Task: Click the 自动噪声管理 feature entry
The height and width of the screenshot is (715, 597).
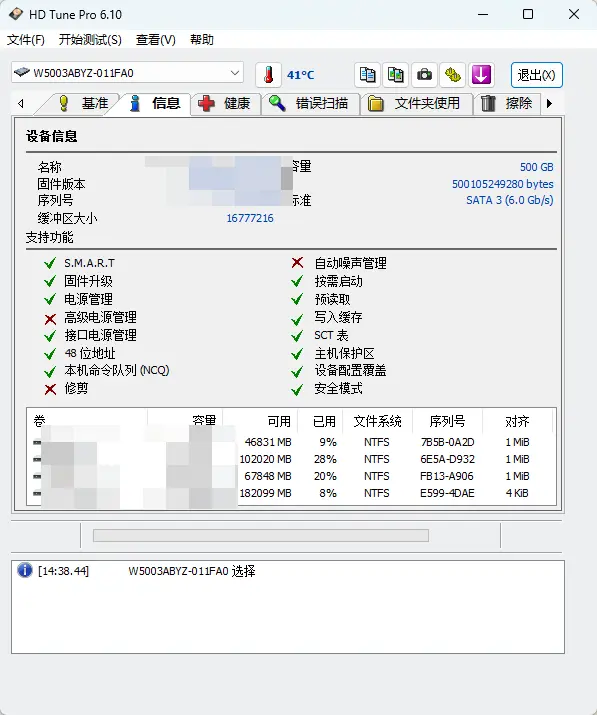Action: pos(350,263)
